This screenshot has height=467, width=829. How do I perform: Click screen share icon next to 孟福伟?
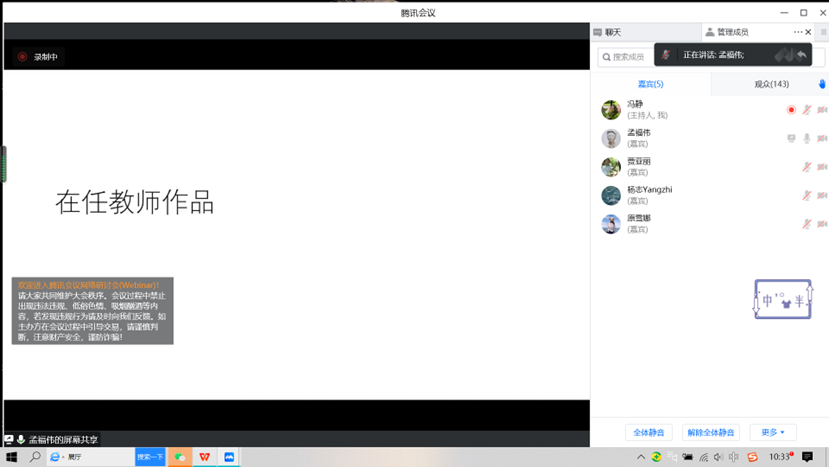(791, 139)
